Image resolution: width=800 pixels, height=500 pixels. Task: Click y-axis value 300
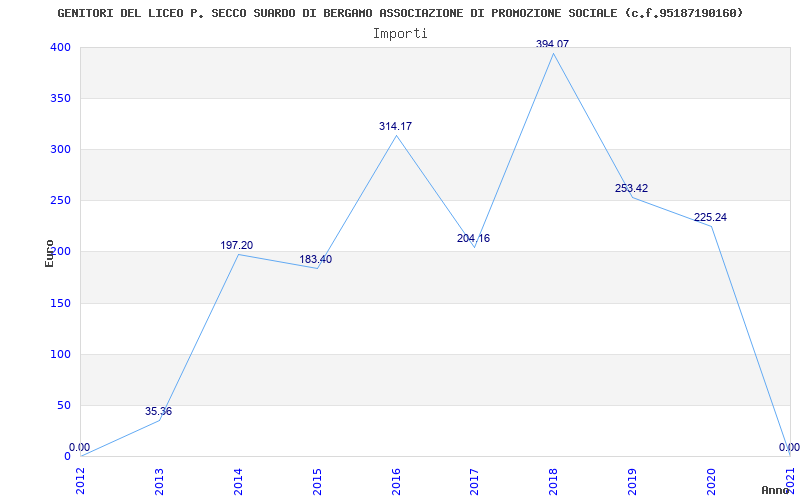(x=60, y=149)
